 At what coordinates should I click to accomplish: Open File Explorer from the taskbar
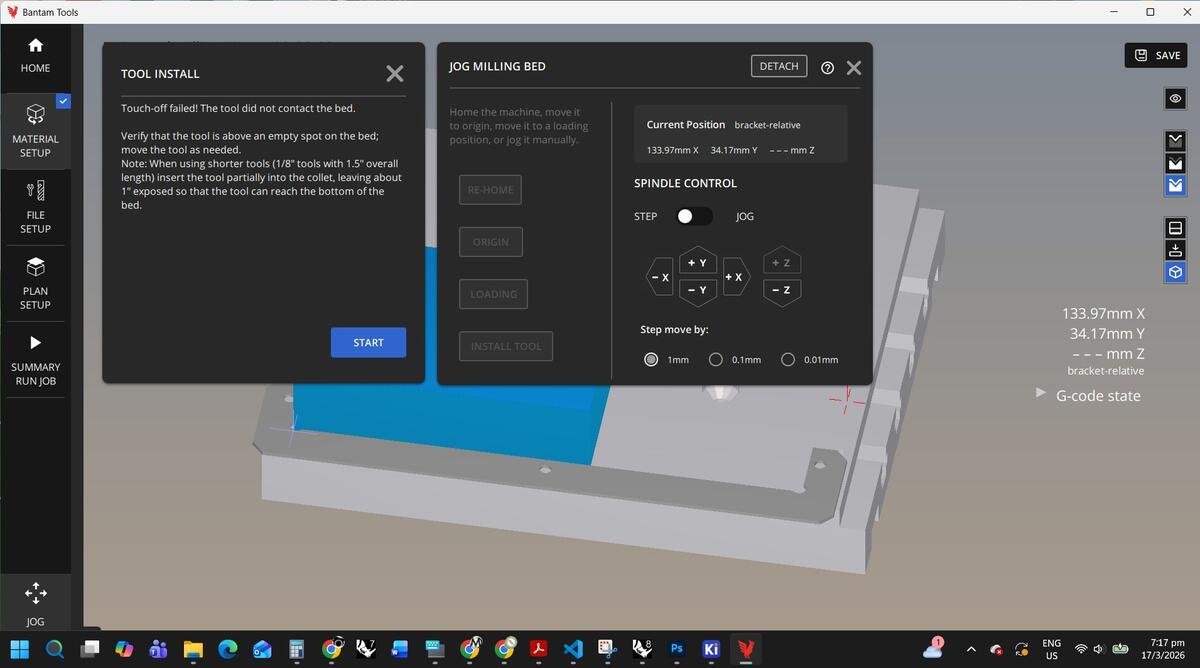coord(193,649)
